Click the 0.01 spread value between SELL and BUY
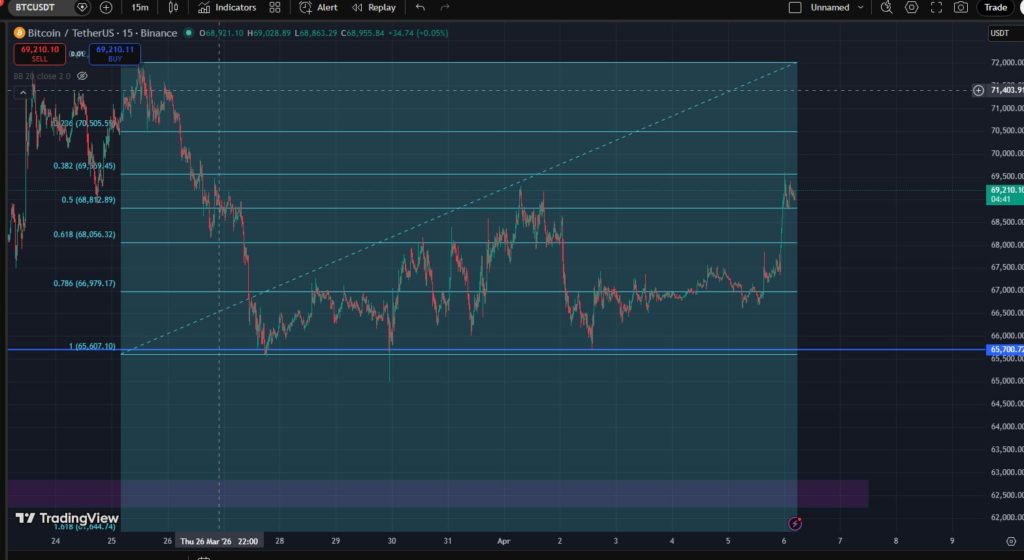Image resolution: width=1024 pixels, height=560 pixels. [78, 54]
